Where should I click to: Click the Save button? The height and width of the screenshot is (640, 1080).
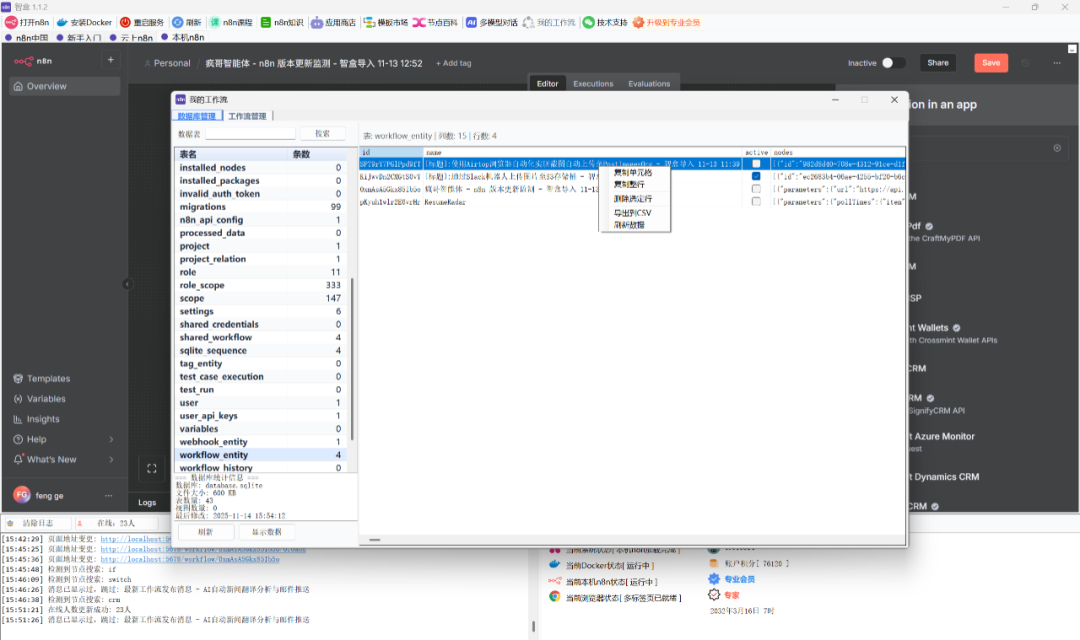[x=991, y=63]
